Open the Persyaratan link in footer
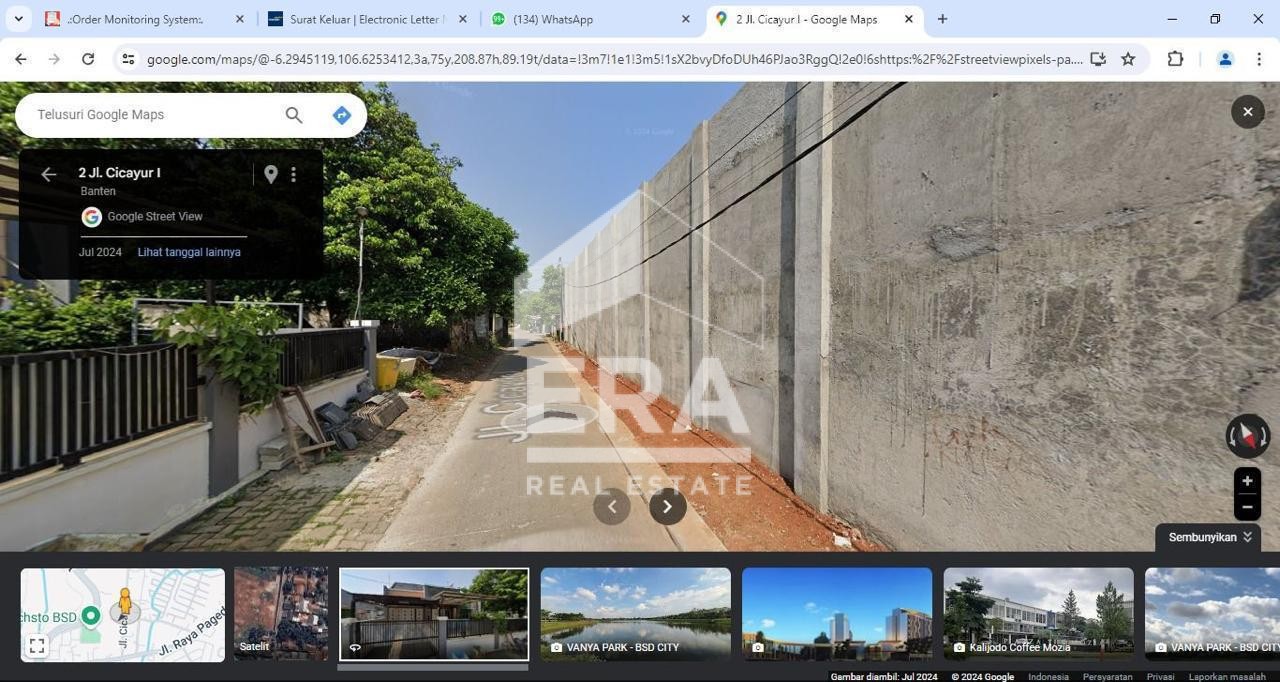 point(1107,677)
